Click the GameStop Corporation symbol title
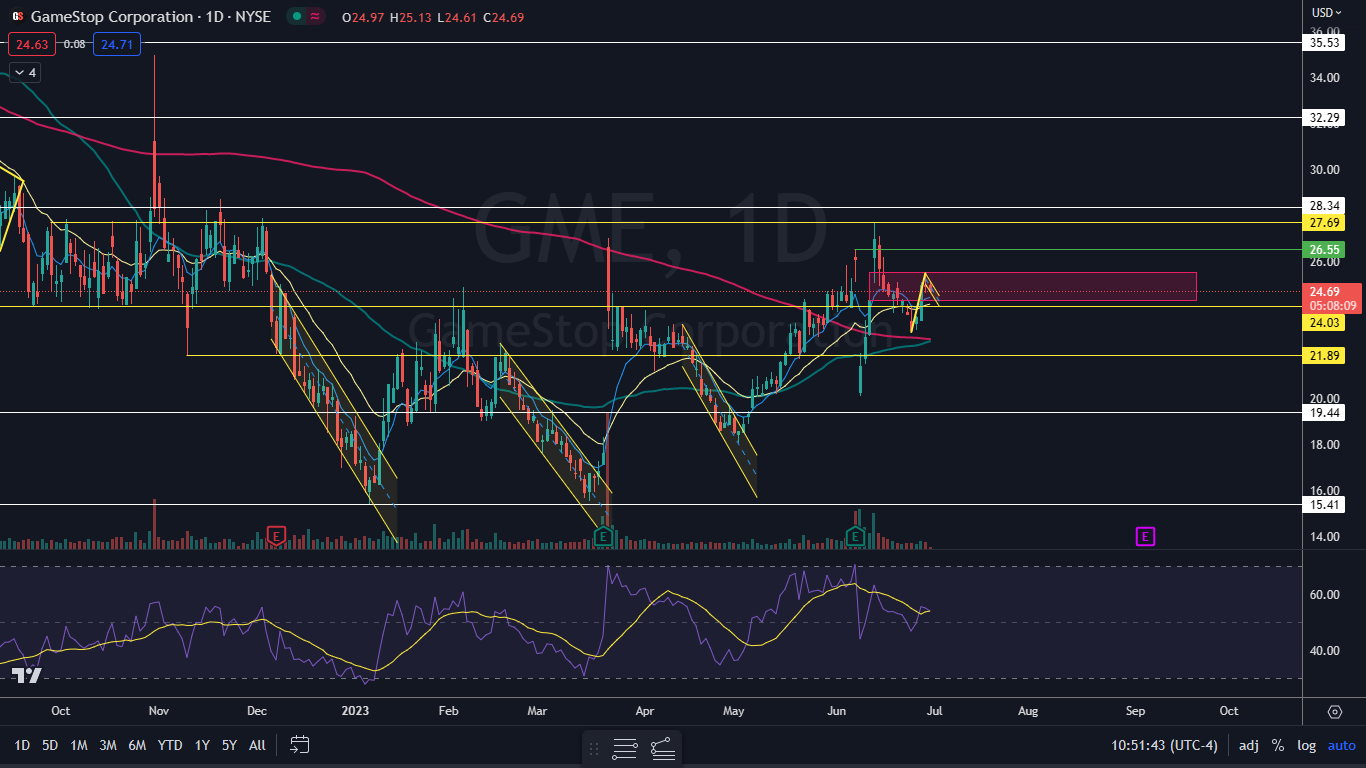 [x=112, y=17]
